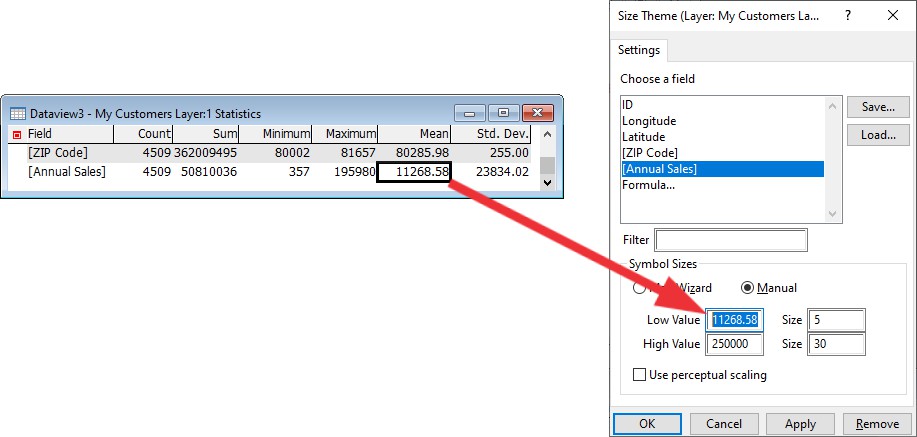Viewport: 917px width, 437px height.
Task: Click the help question mark button
Action: 848,15
